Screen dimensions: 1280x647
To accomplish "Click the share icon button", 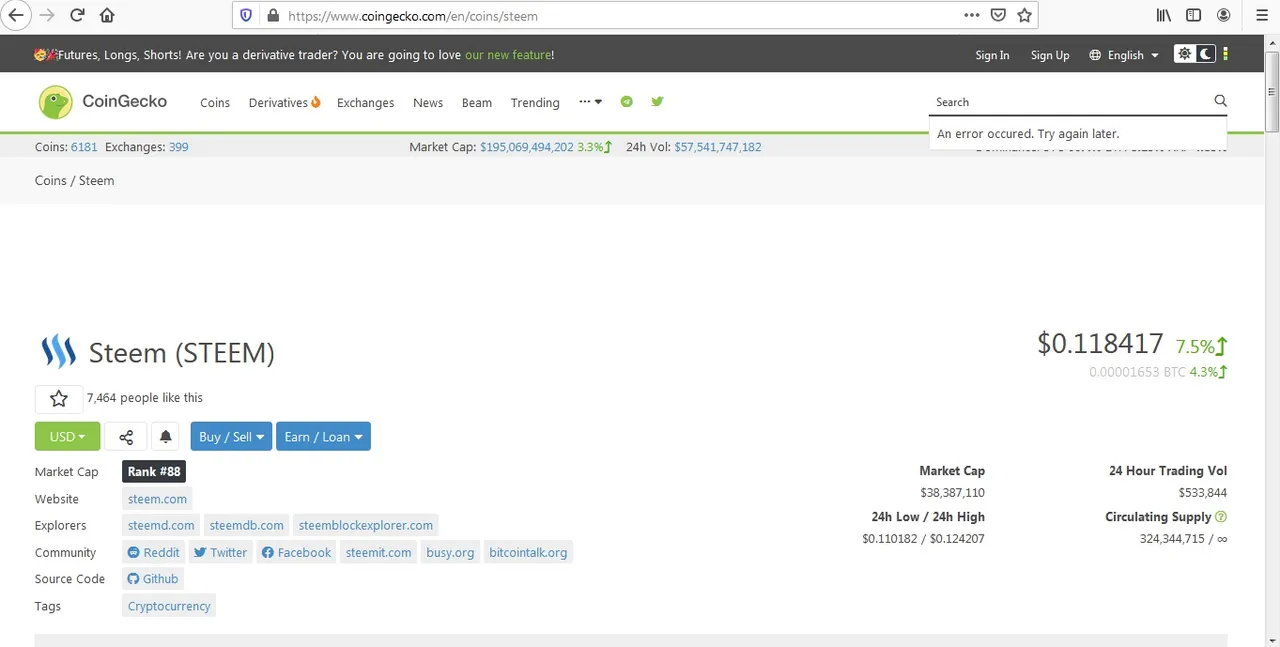I will coord(126,437).
